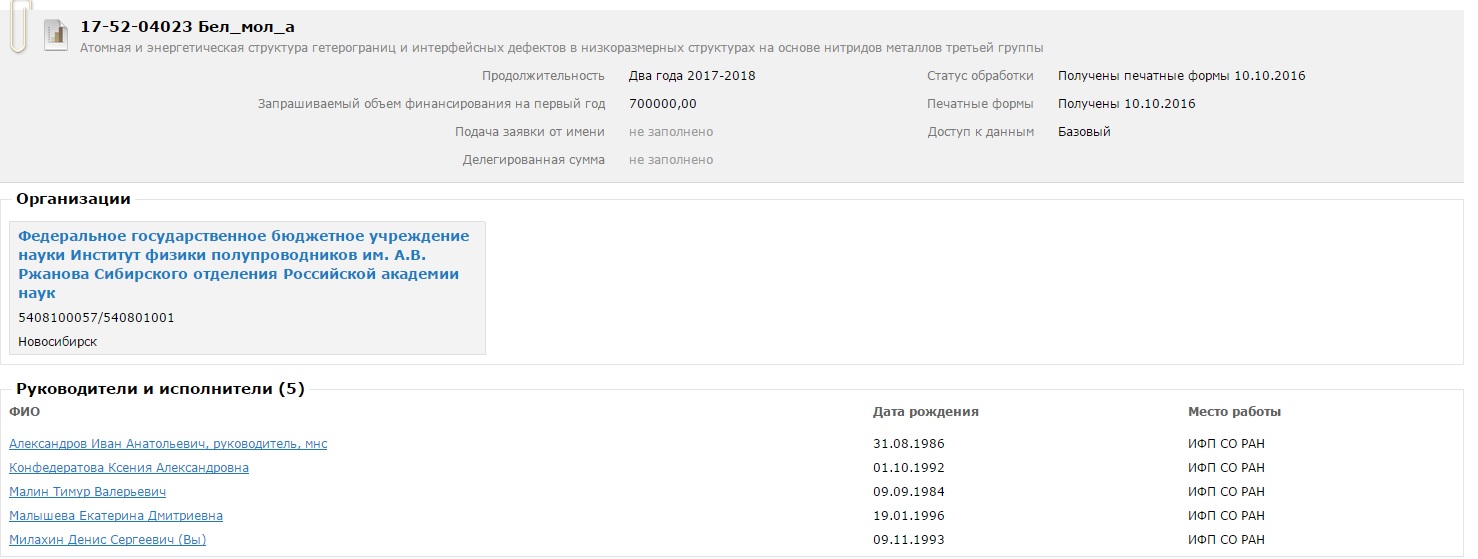
Task: Open the document report icon next to 17-52-04023
Action: point(56,35)
